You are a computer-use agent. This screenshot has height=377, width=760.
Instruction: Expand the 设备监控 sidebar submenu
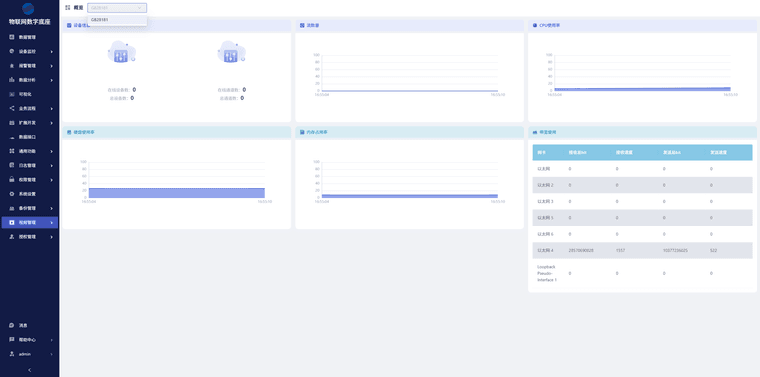click(30, 51)
